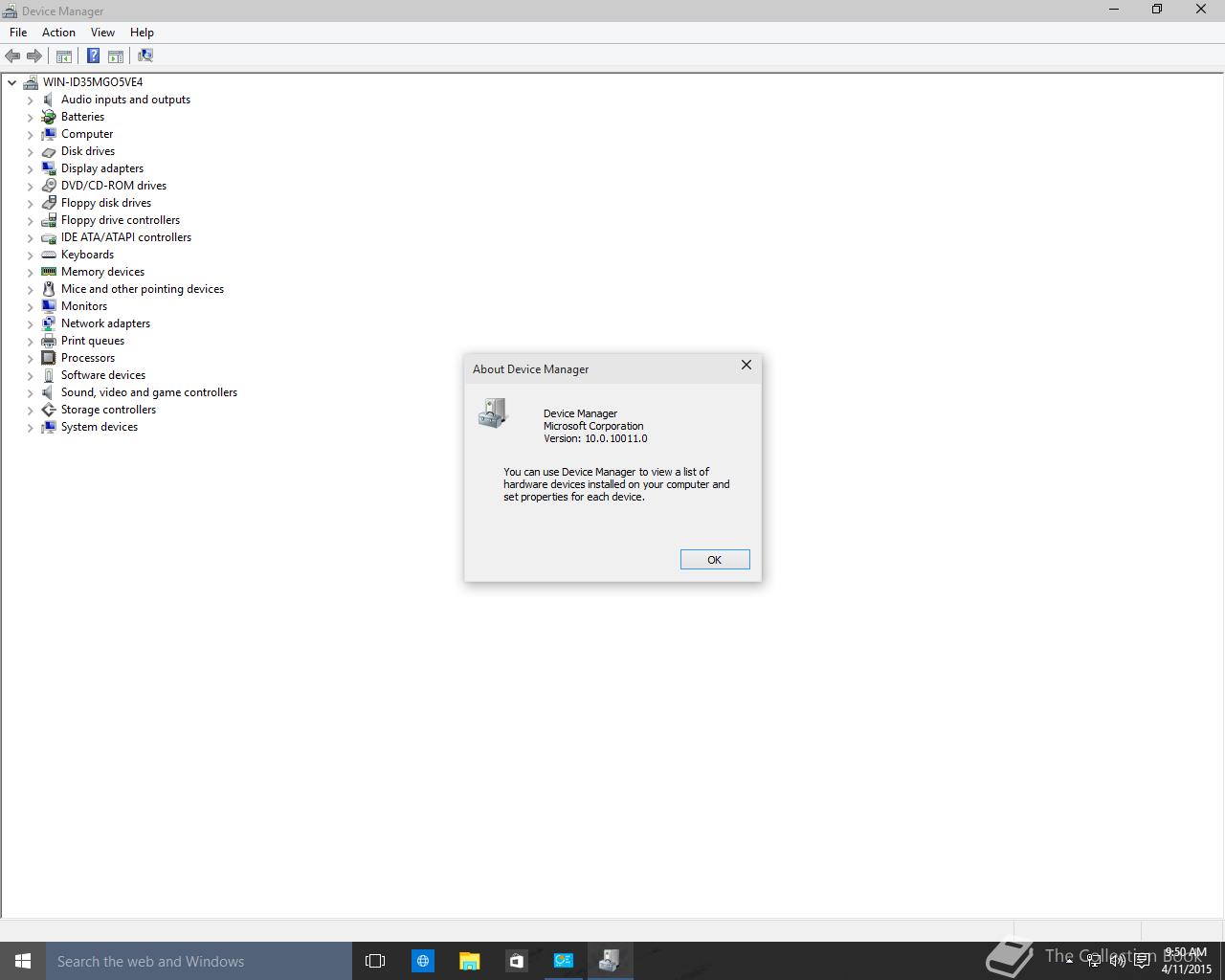The height and width of the screenshot is (980, 1225).
Task: Click the network status tray icon
Action: tap(1093, 961)
